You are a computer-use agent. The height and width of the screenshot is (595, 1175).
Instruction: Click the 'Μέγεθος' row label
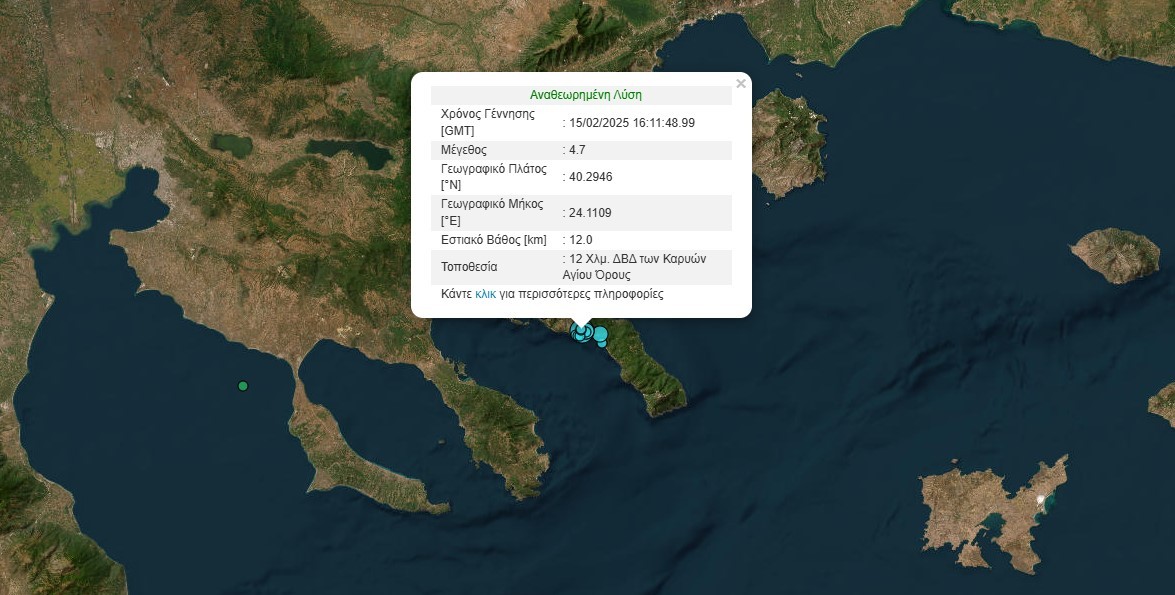pos(464,150)
